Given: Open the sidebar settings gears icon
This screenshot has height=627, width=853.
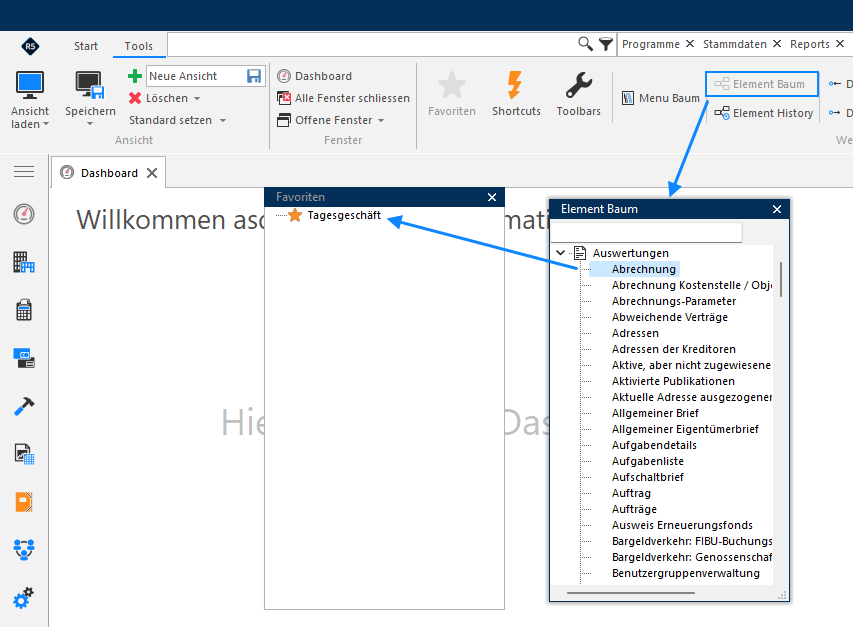Looking at the screenshot, I should pos(23,598).
